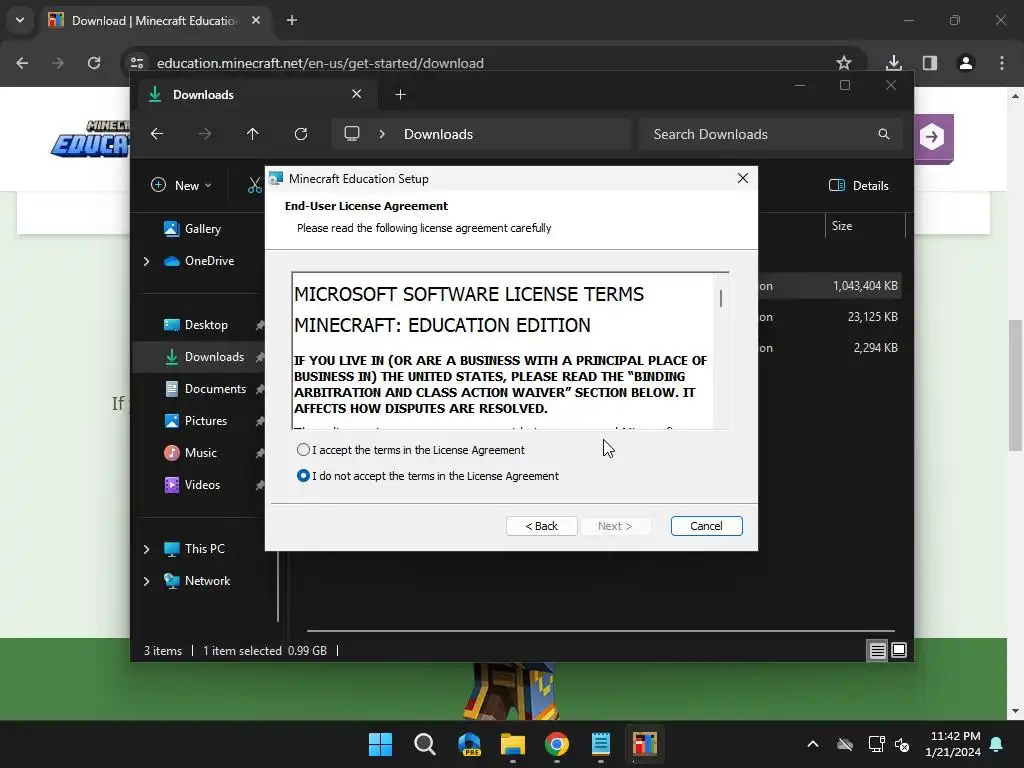Close the Downloads tab in File Explorer
Screen dimensions: 1024x768
coord(357,94)
